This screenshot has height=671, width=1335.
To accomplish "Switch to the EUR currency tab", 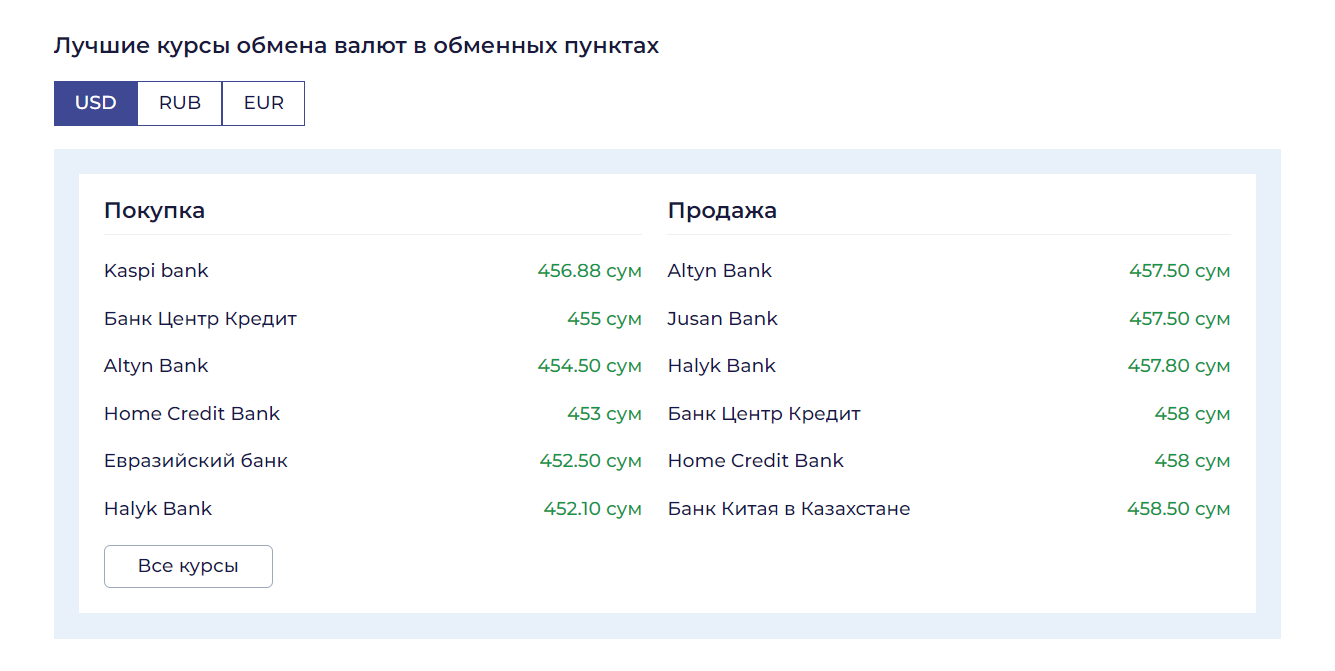I will coord(264,103).
